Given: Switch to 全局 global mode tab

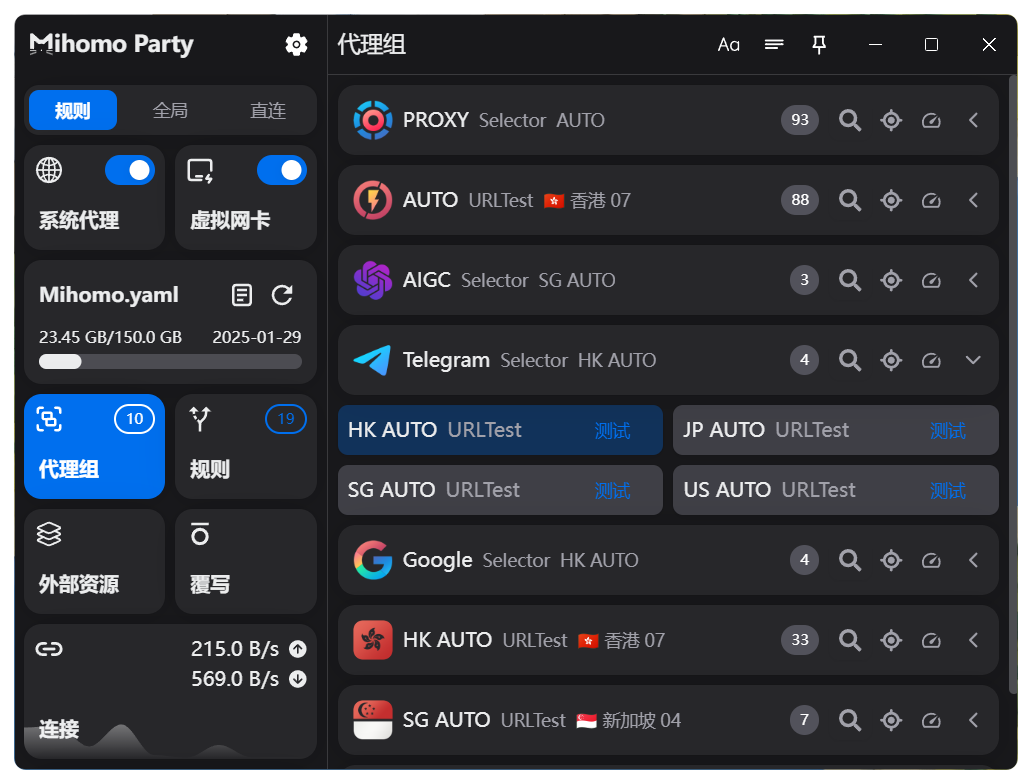Looking at the screenshot, I should pyautogui.click(x=170, y=110).
